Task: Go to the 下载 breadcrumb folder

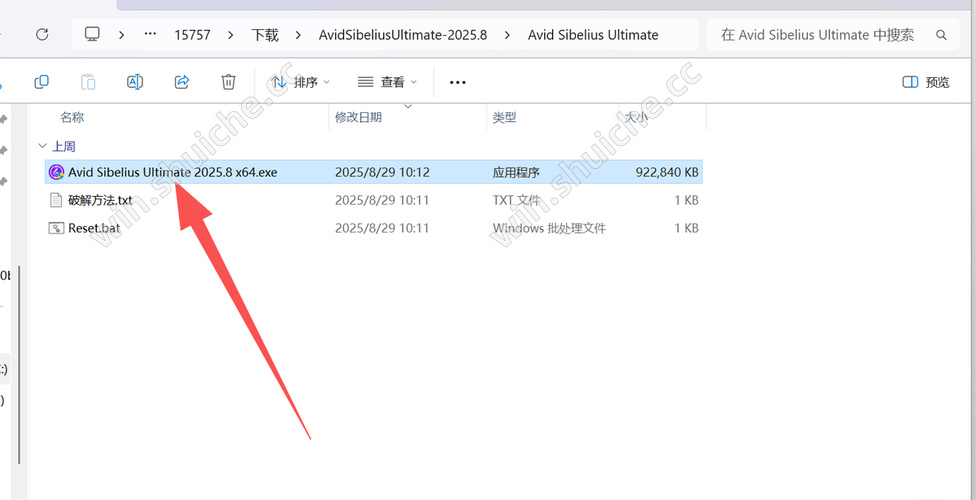Action: pyautogui.click(x=265, y=35)
